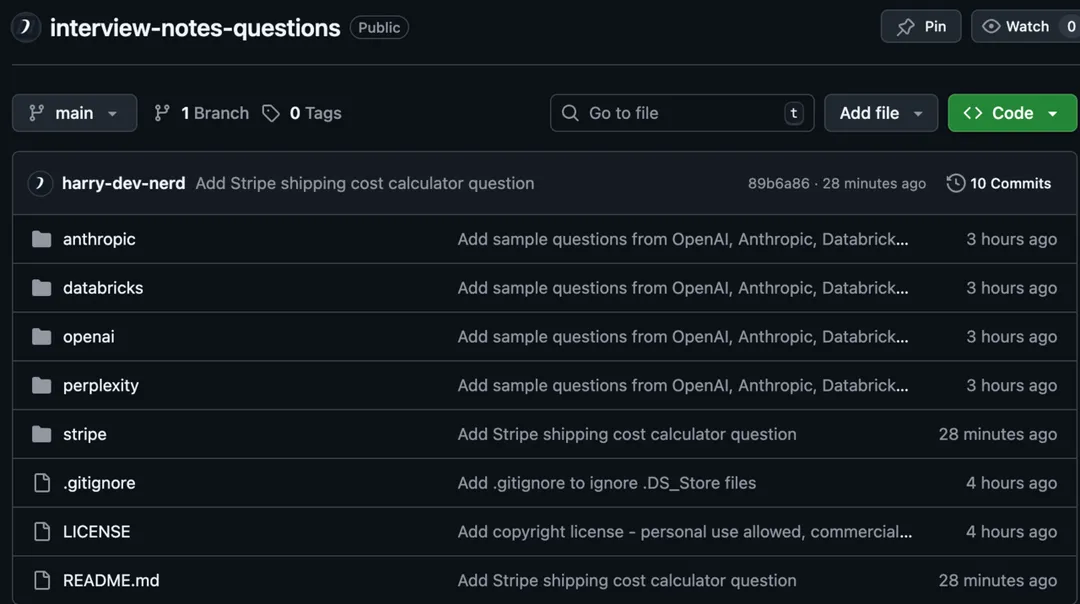Open the commit history via the clock icon
The width and height of the screenshot is (1080, 604).
[954, 183]
